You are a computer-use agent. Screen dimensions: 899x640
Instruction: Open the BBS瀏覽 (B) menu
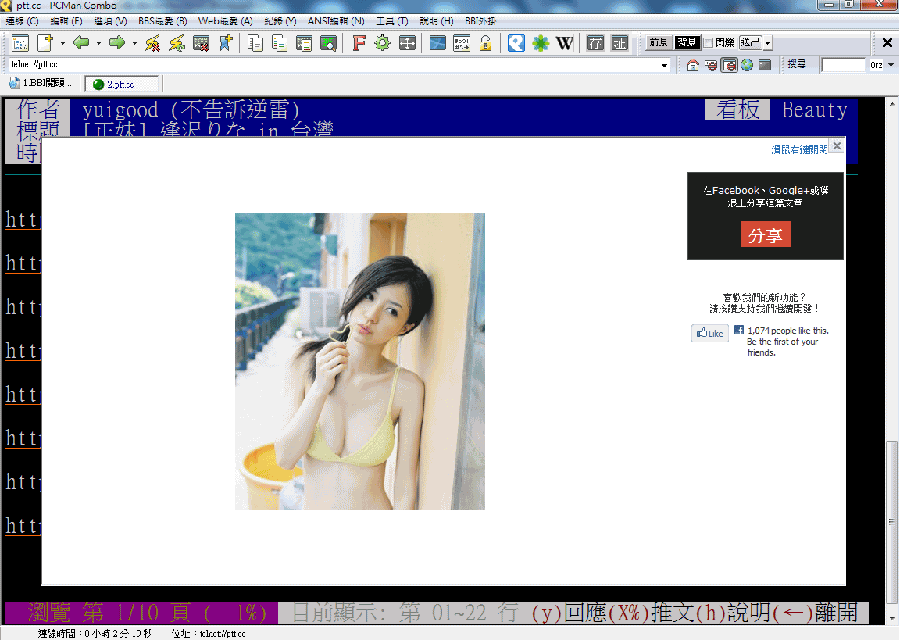[x=162, y=21]
